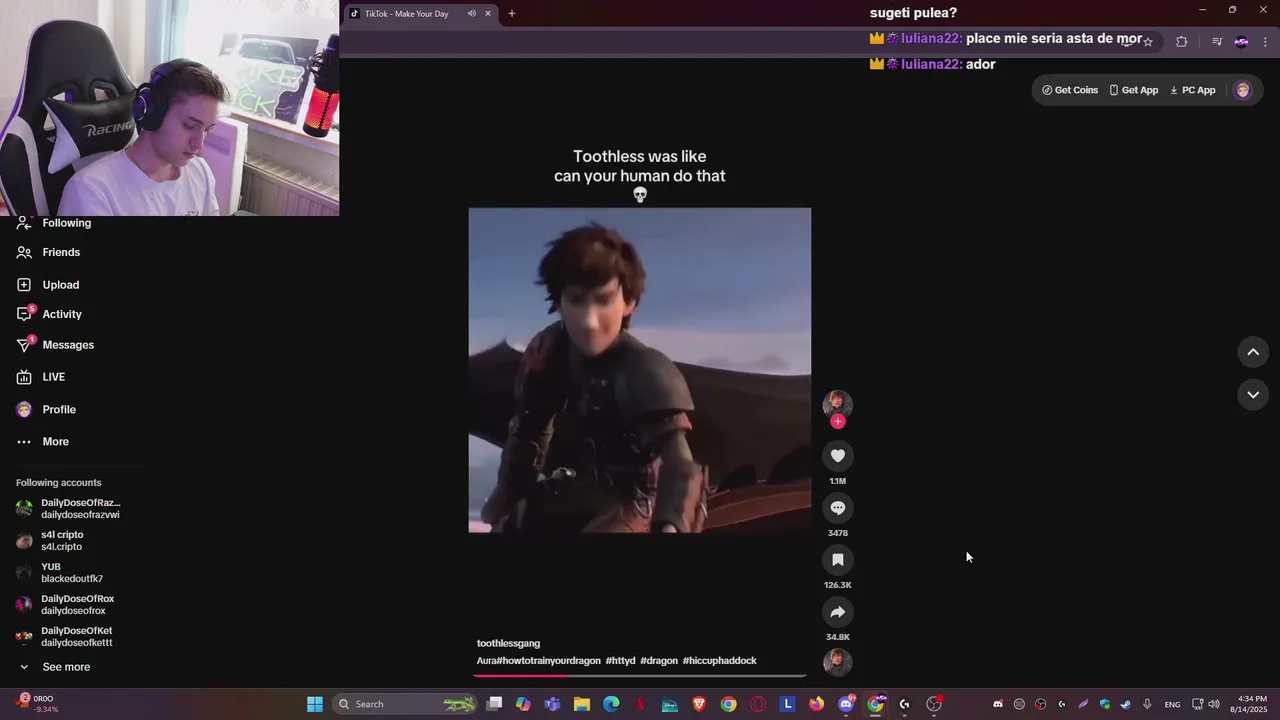Go to LIVE section in sidebar
This screenshot has width=1280, height=720.
[x=41, y=377]
